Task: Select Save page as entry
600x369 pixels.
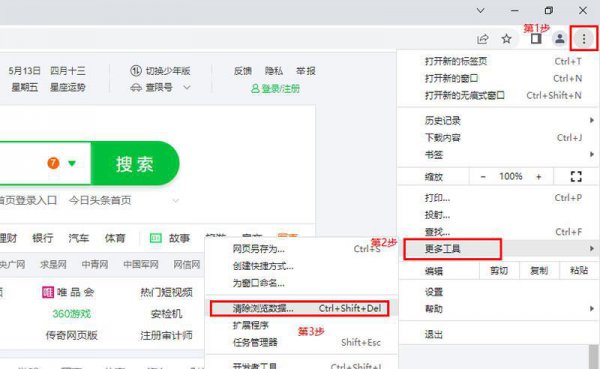Action: 301,249
